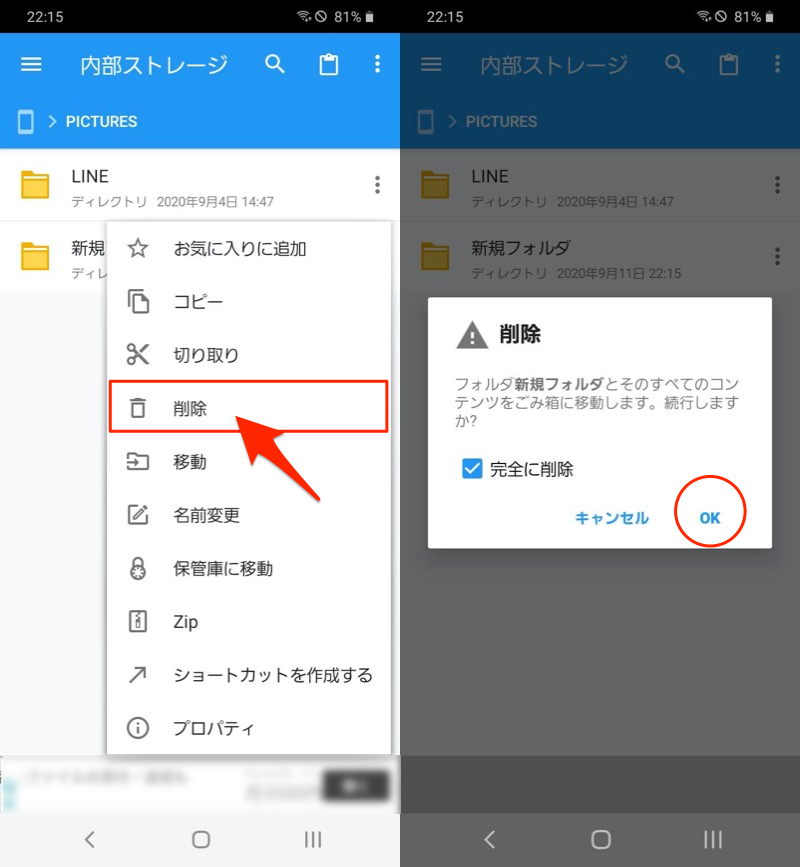Open the three-dot menu beside the dimmed 新規フォルダ row
The width and height of the screenshot is (800, 867).
pos(777,256)
